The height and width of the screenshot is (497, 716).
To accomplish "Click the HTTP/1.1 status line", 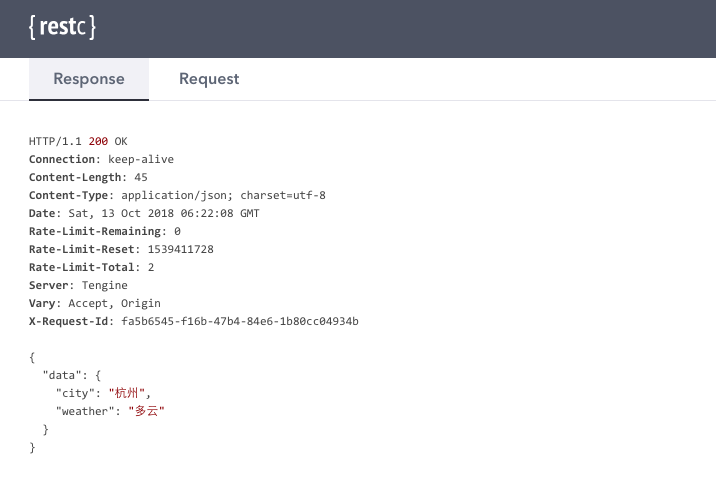I will click(x=78, y=141).
